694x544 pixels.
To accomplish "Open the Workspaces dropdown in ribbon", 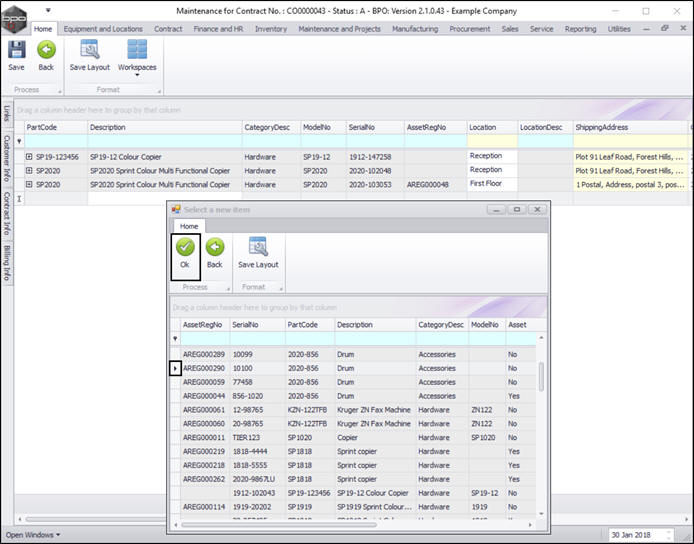I will (137, 67).
